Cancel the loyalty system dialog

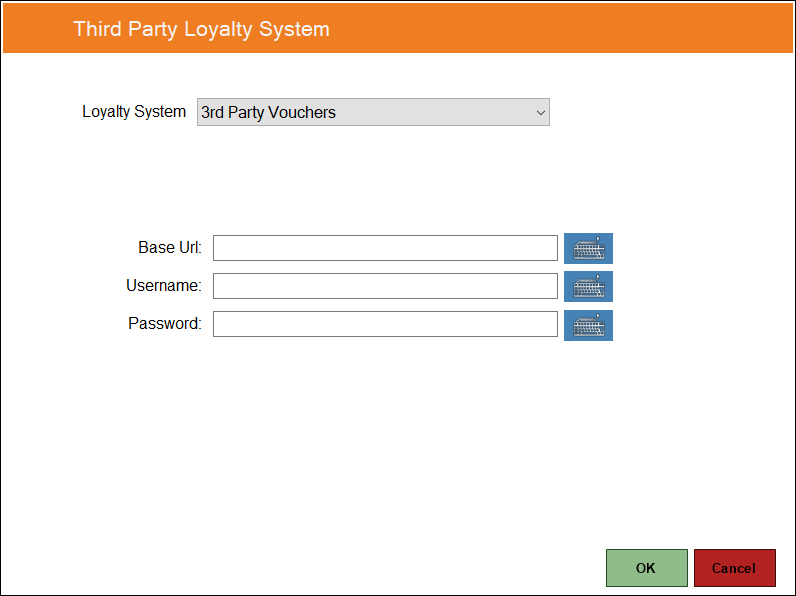point(735,568)
